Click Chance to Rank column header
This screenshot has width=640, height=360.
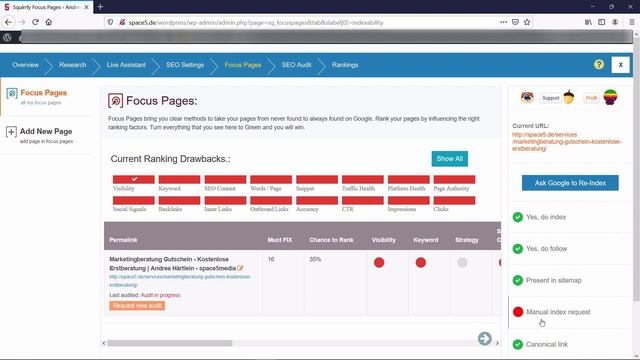point(331,240)
